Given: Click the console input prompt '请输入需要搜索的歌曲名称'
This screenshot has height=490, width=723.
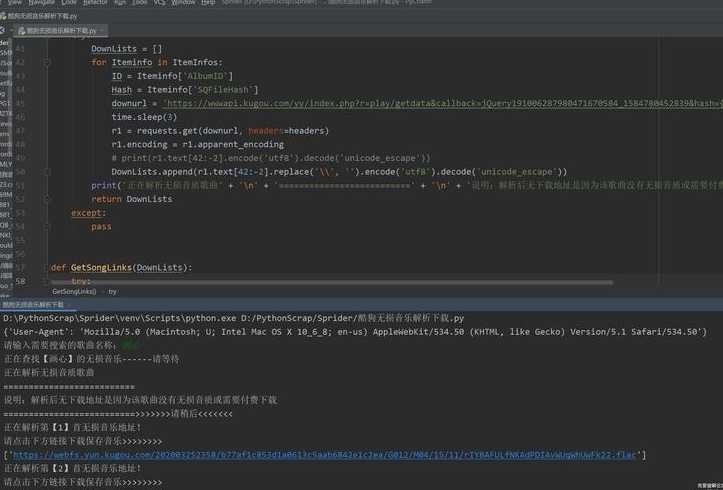Looking at the screenshot, I should 60,345.
